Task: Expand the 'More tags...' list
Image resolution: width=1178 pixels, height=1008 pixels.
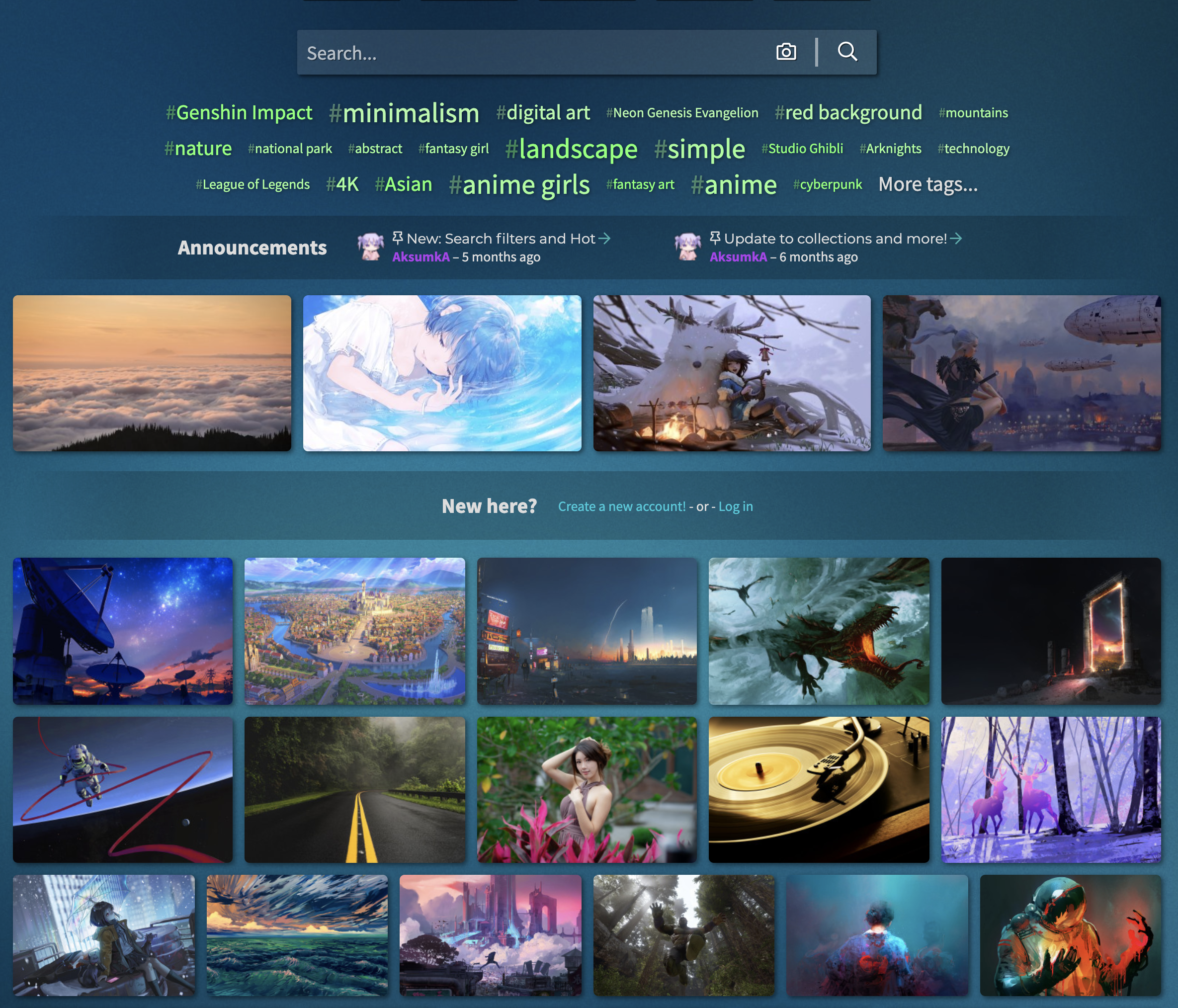Action: (x=927, y=184)
